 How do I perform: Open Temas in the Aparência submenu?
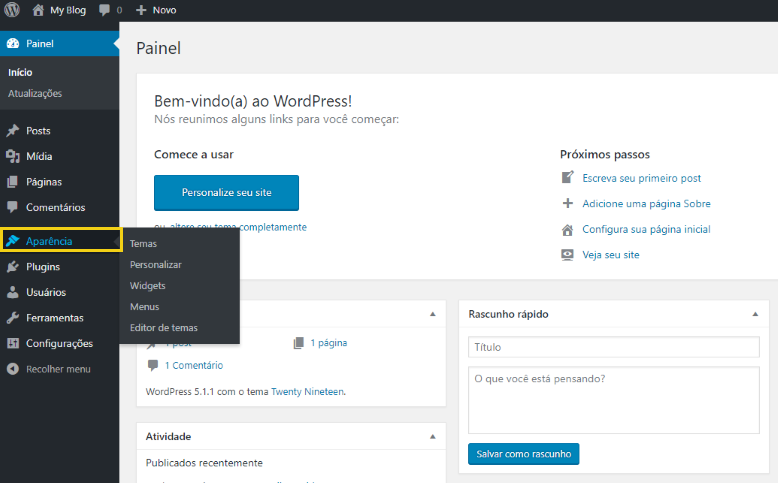point(143,244)
